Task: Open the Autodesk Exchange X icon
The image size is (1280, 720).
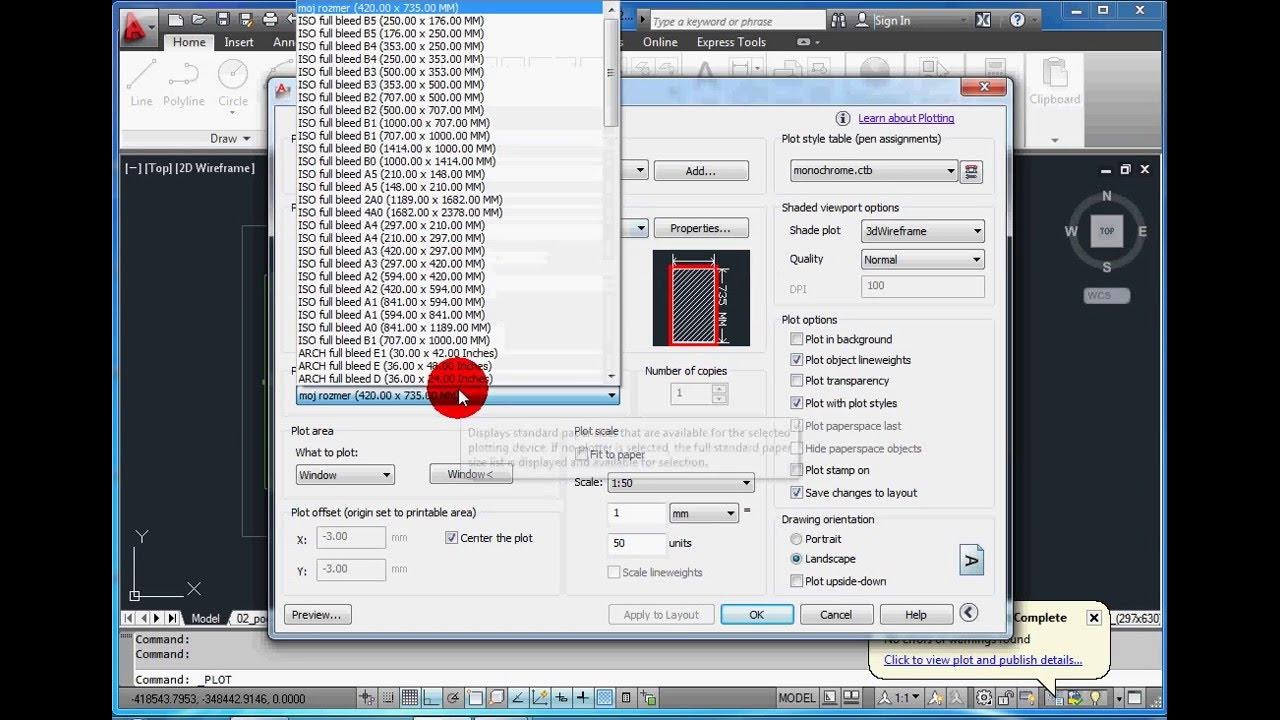Action: [x=983, y=20]
